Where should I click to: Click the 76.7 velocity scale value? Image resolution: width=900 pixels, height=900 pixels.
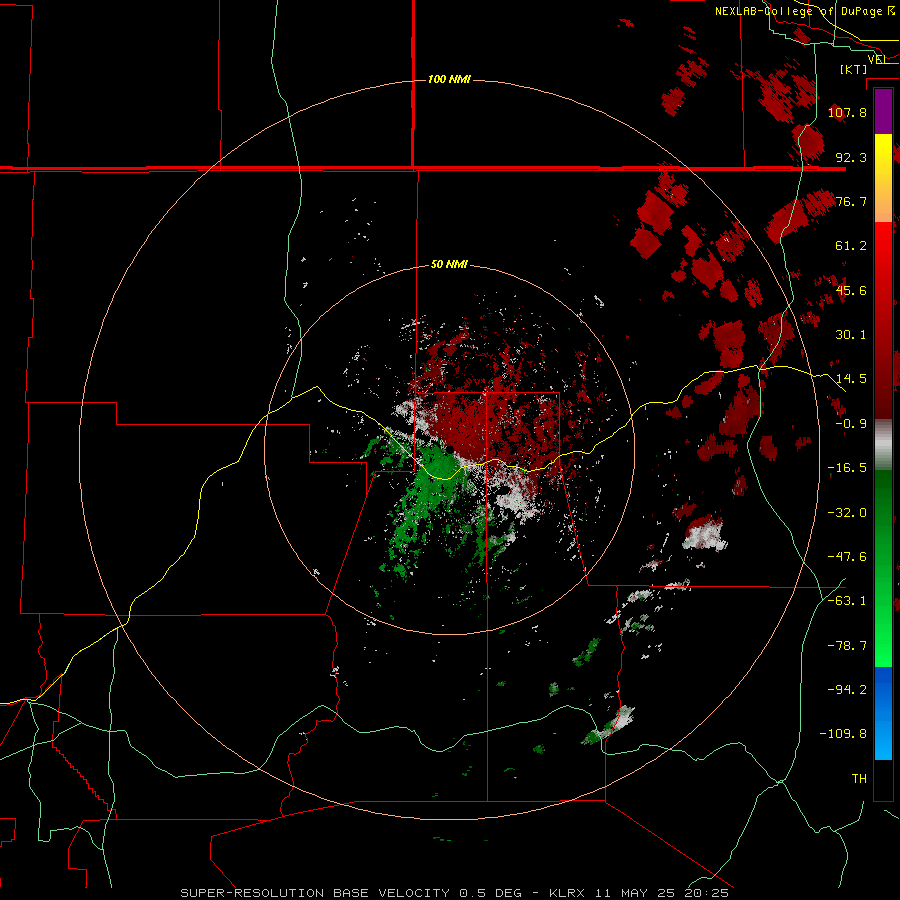pos(851,201)
